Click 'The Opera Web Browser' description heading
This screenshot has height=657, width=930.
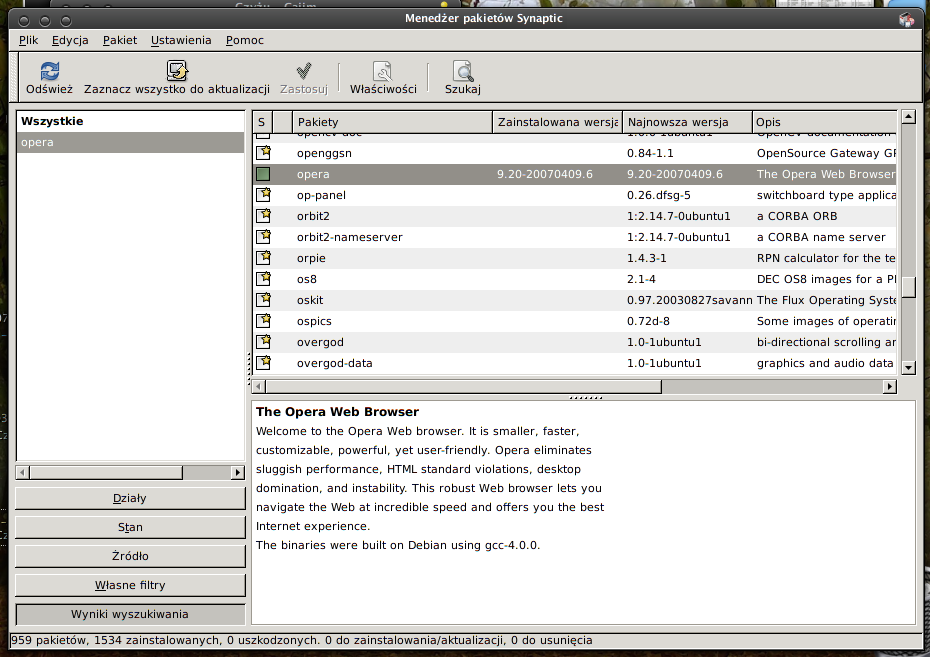[x=337, y=412]
